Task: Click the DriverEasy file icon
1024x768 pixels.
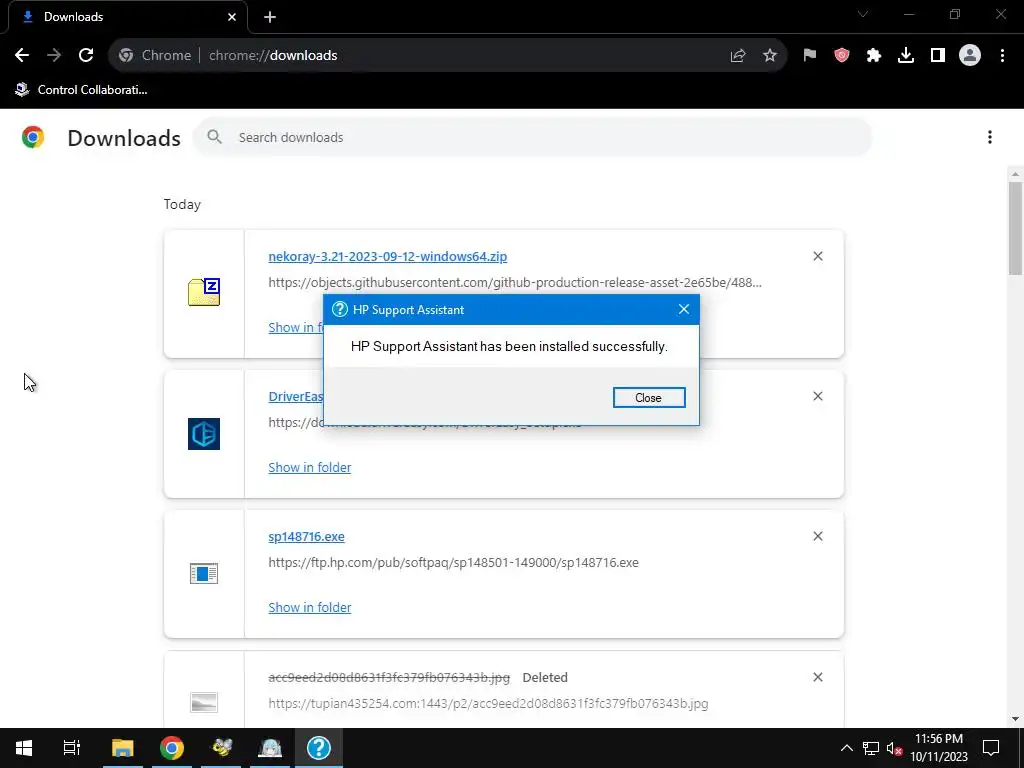Action: click(204, 434)
